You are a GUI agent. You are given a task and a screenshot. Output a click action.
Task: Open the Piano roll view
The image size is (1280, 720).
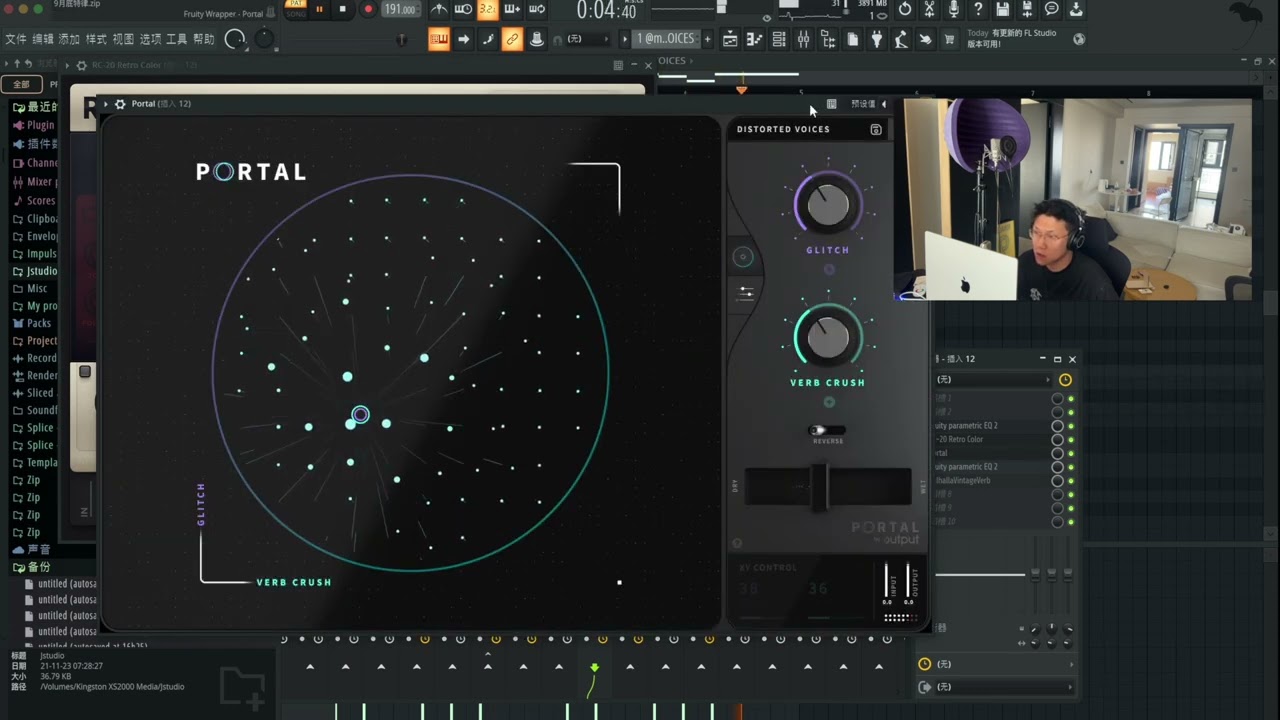pyautogui.click(x=754, y=39)
